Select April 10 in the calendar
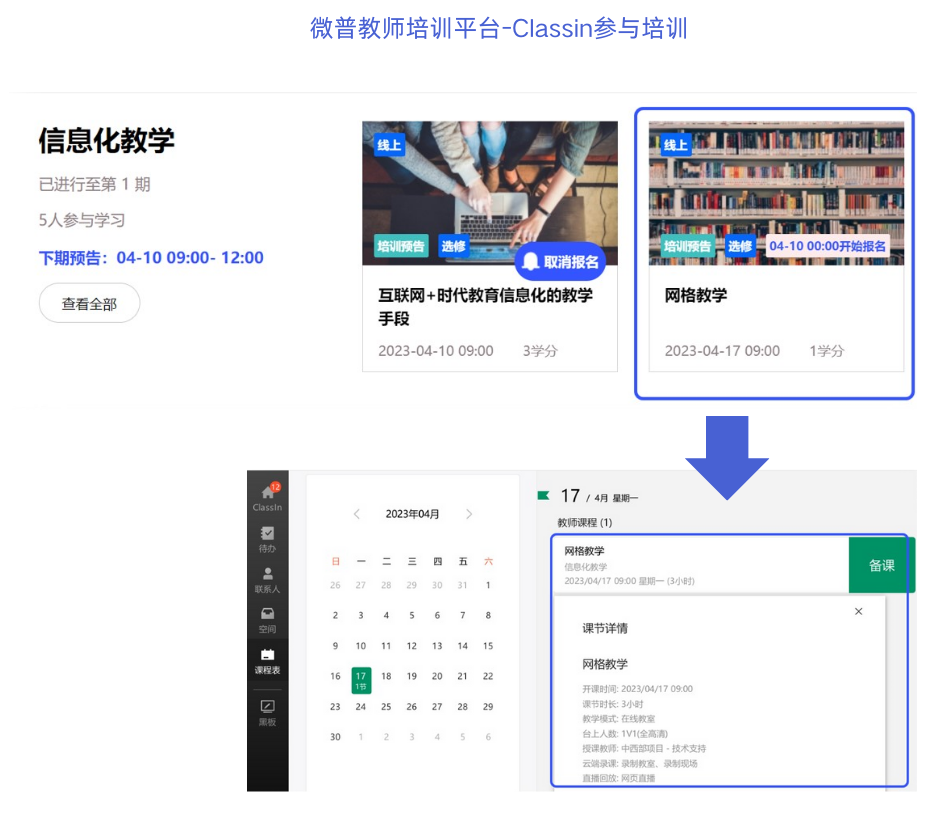950x820 pixels. tap(360, 646)
